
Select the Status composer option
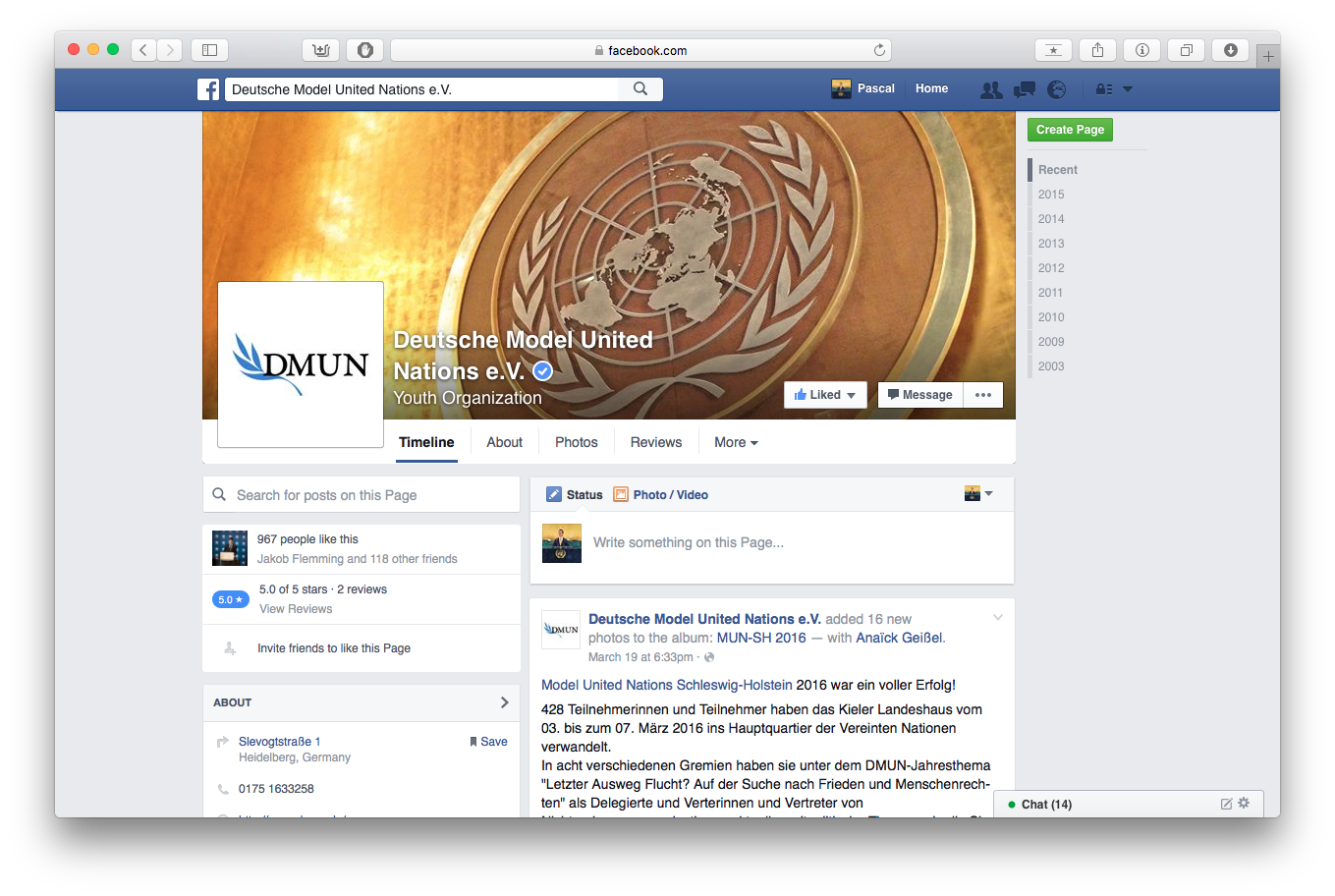[x=575, y=495]
